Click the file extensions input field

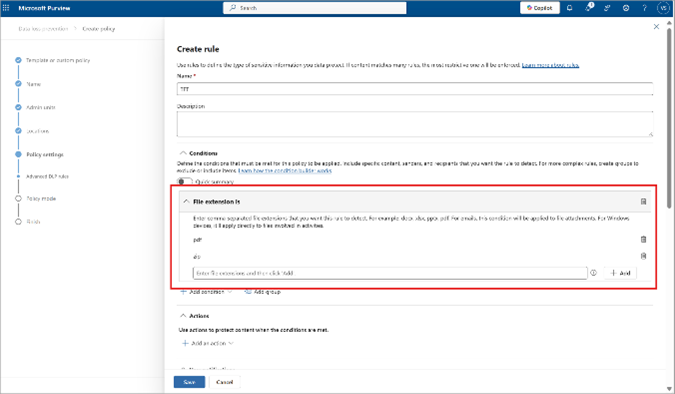tap(390, 273)
